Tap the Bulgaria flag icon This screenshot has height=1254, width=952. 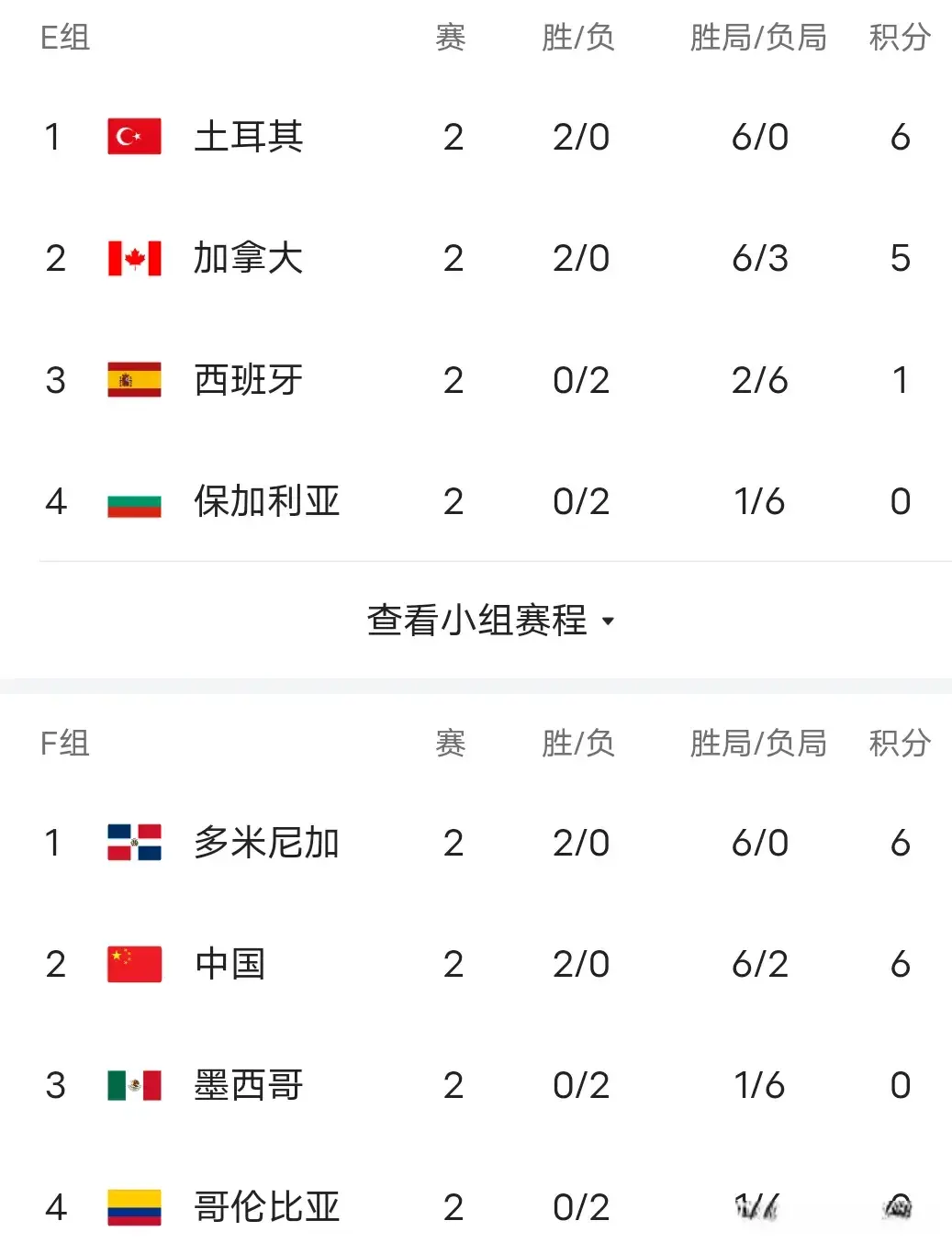[x=134, y=502]
